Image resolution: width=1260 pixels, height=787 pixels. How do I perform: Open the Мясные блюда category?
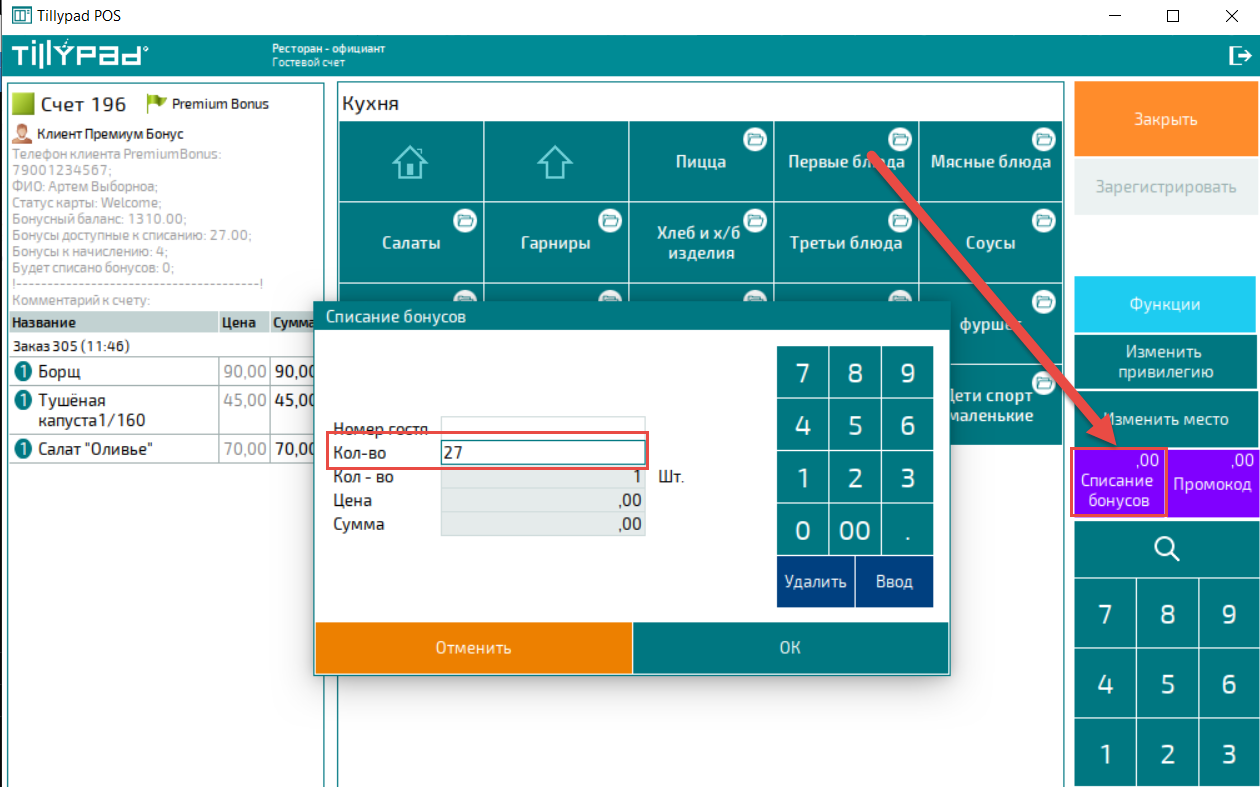(990, 162)
